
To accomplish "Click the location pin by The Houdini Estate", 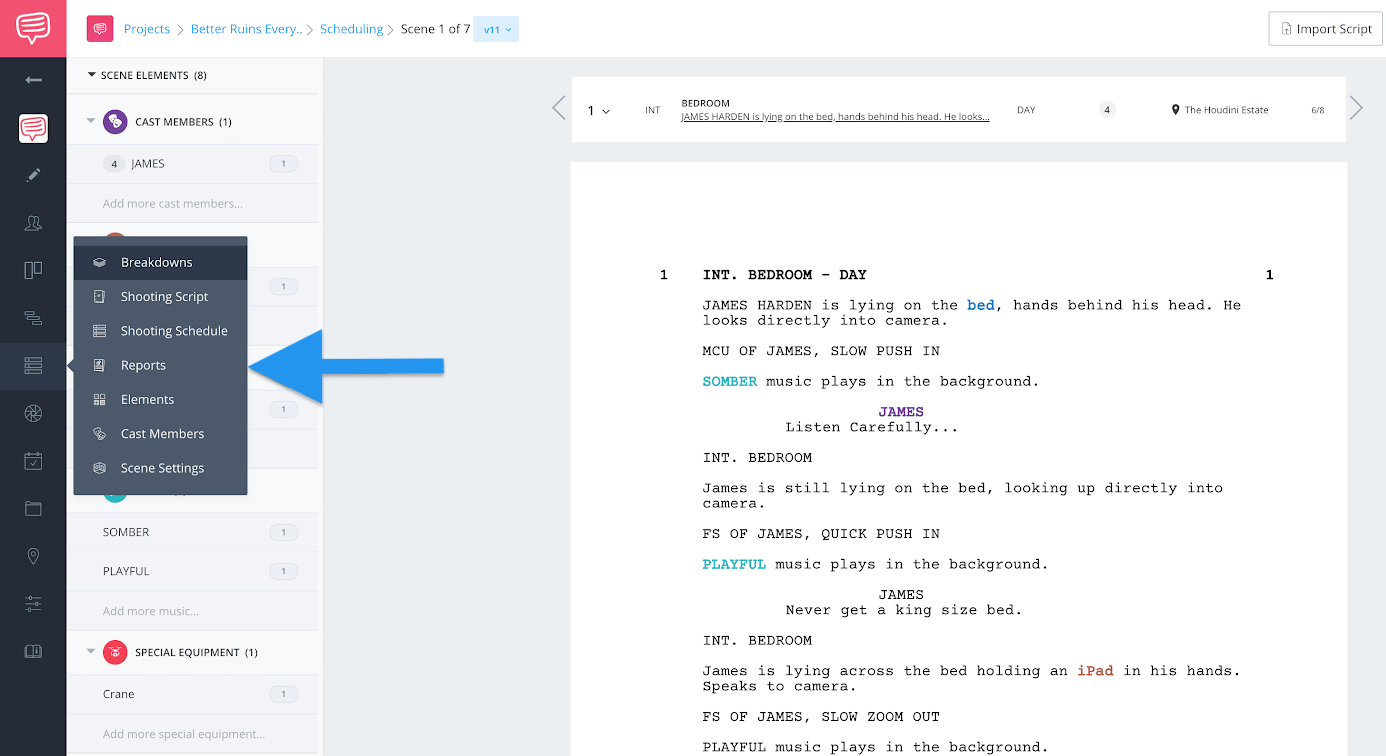I will coord(1176,110).
